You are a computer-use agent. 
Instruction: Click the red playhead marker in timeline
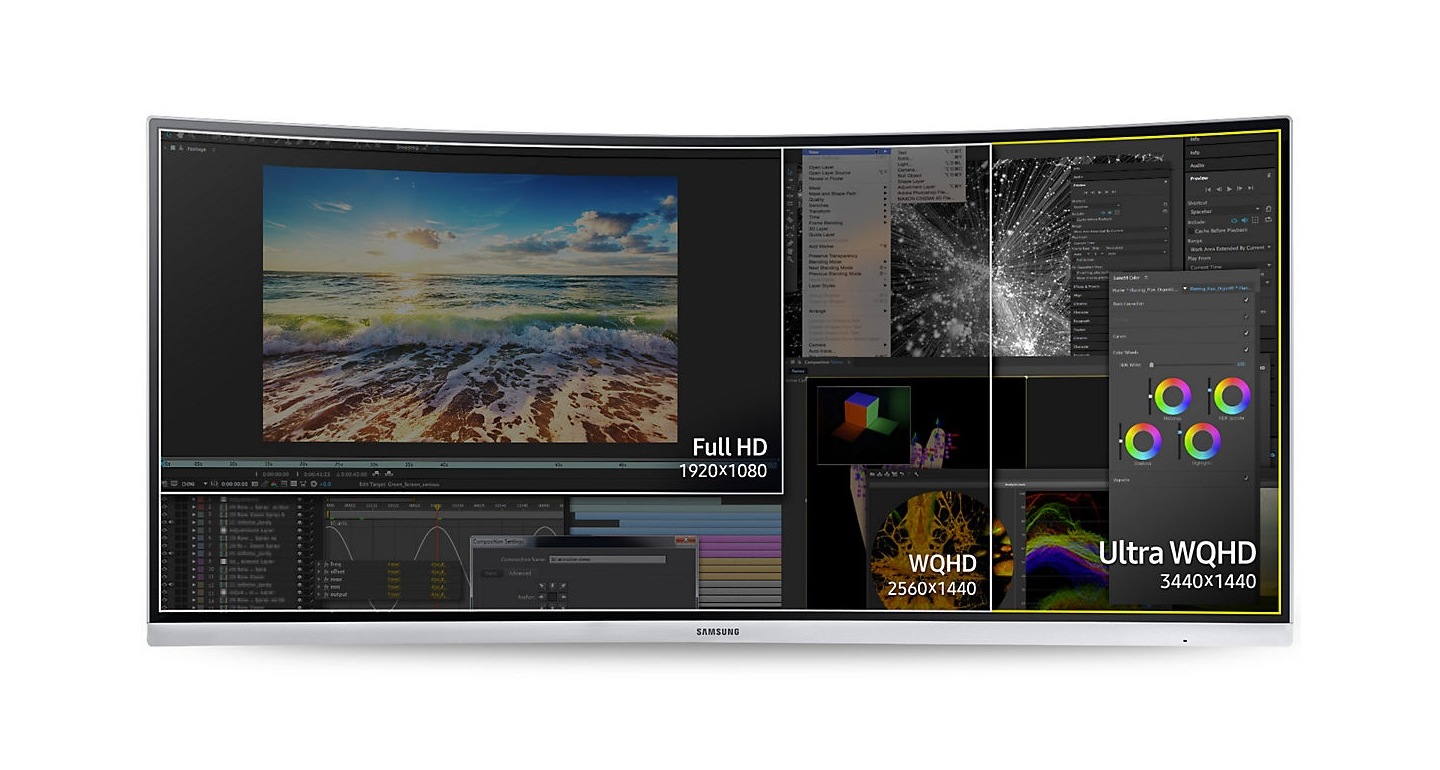tap(437, 507)
